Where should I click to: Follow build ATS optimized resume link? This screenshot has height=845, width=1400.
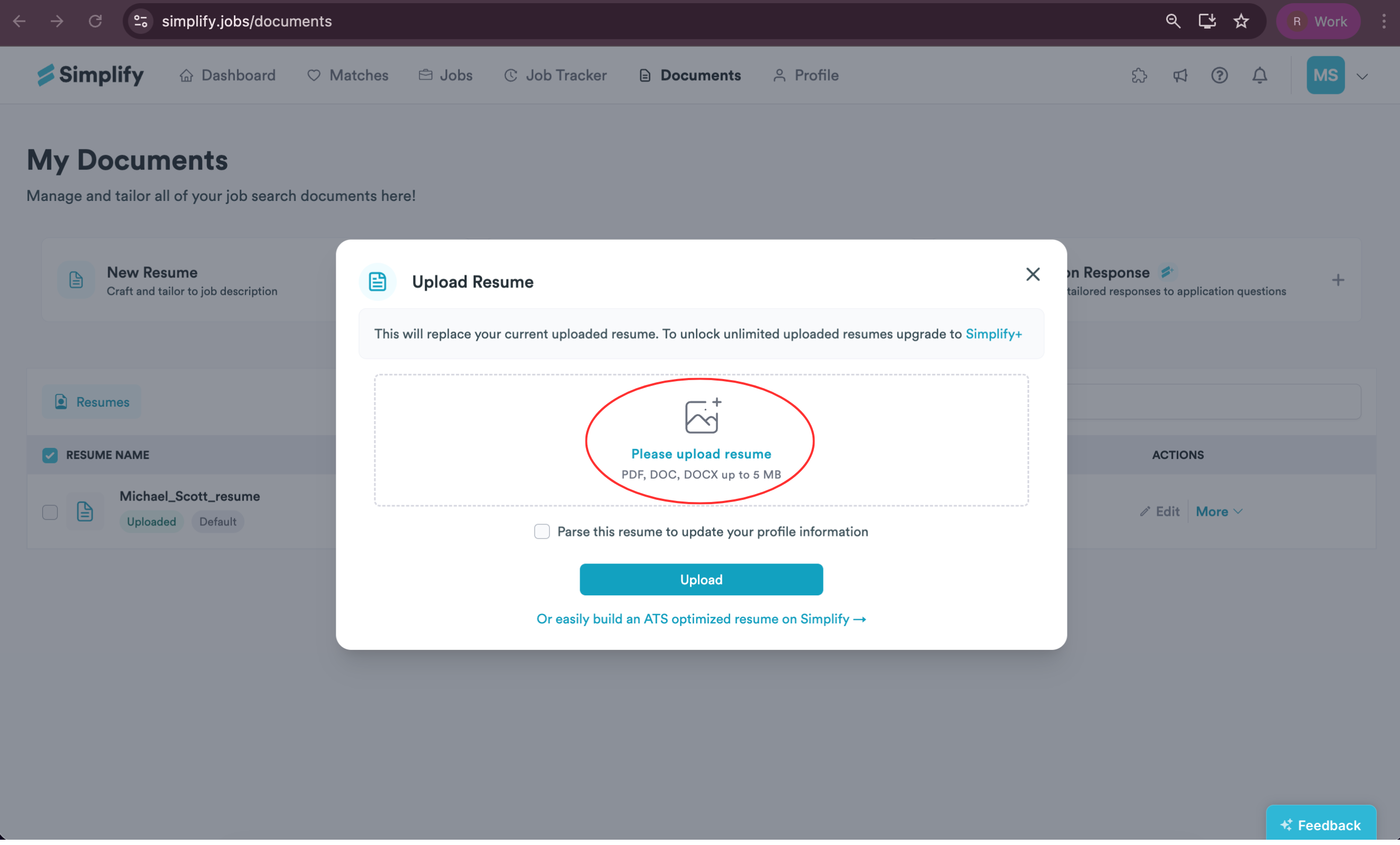(701, 619)
